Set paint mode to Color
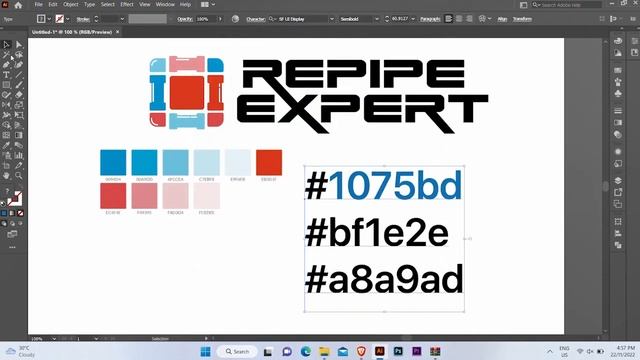Screen dimensions: 640x360 click(x=4, y=213)
